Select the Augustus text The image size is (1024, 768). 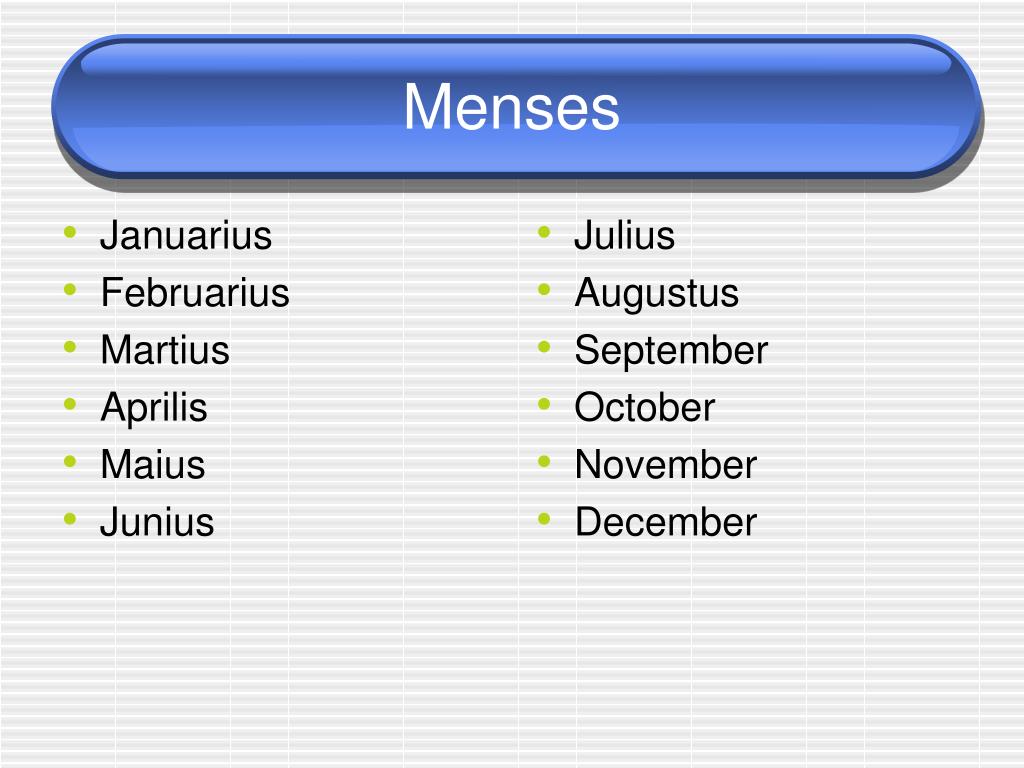(x=656, y=293)
